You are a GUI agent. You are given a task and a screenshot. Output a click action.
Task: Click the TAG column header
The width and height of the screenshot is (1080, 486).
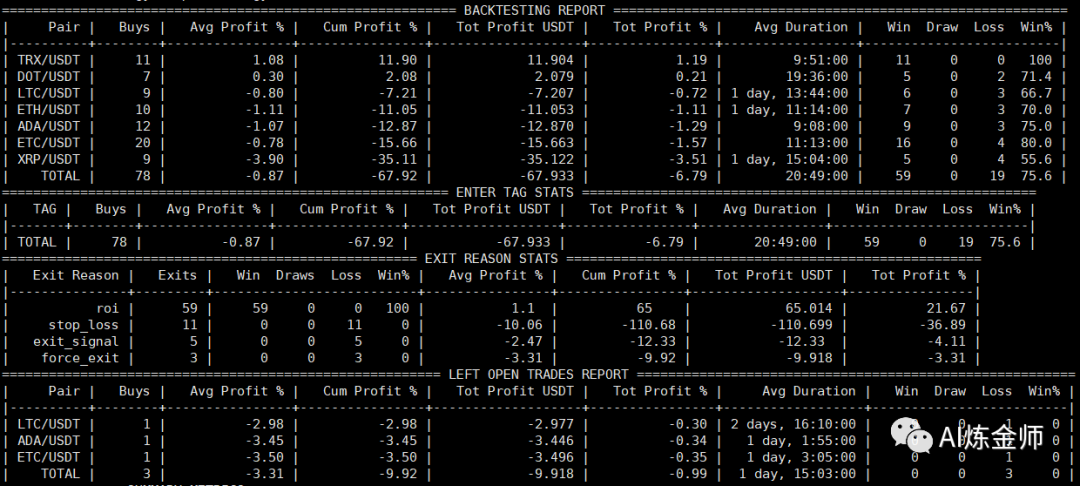click(x=45, y=209)
